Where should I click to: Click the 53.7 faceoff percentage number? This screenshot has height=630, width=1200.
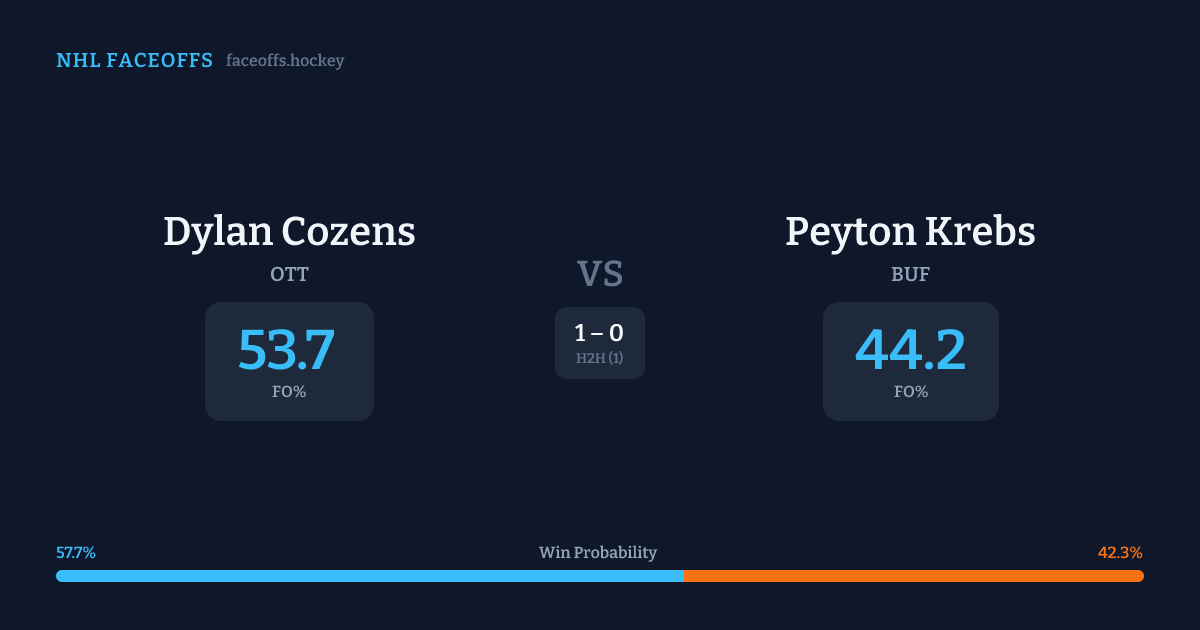coord(287,350)
